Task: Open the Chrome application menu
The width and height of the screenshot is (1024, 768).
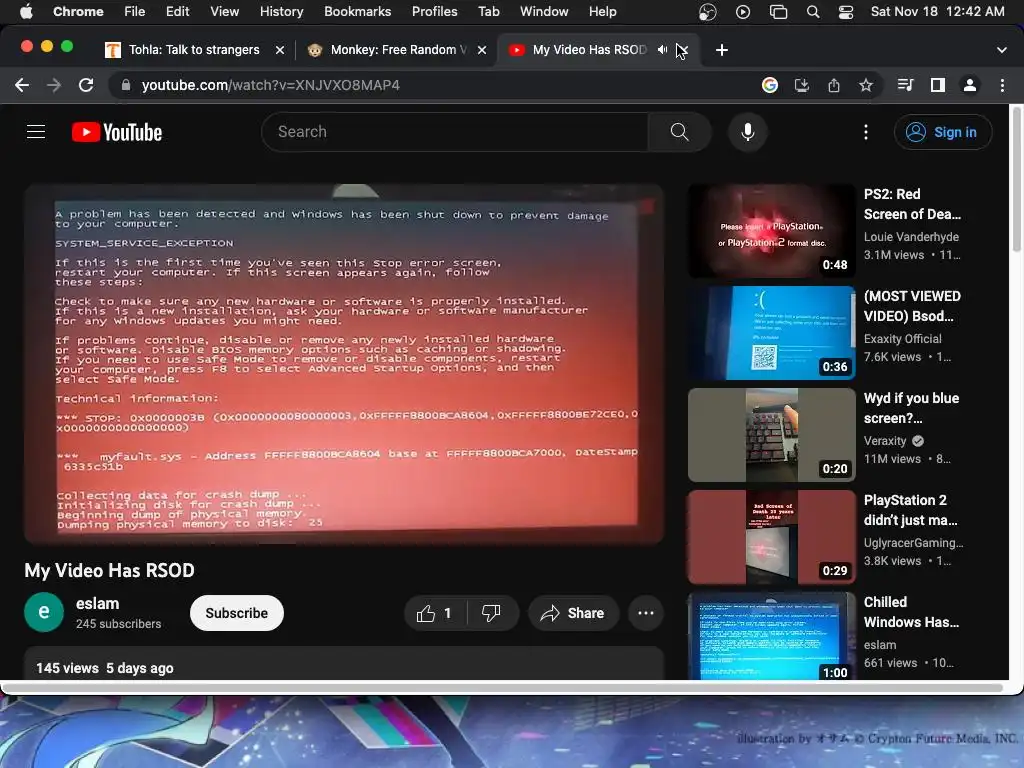Action: click(x=78, y=11)
